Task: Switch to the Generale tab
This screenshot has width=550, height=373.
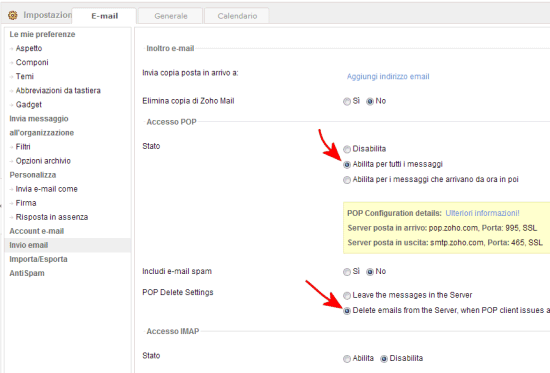Action: coord(170,16)
